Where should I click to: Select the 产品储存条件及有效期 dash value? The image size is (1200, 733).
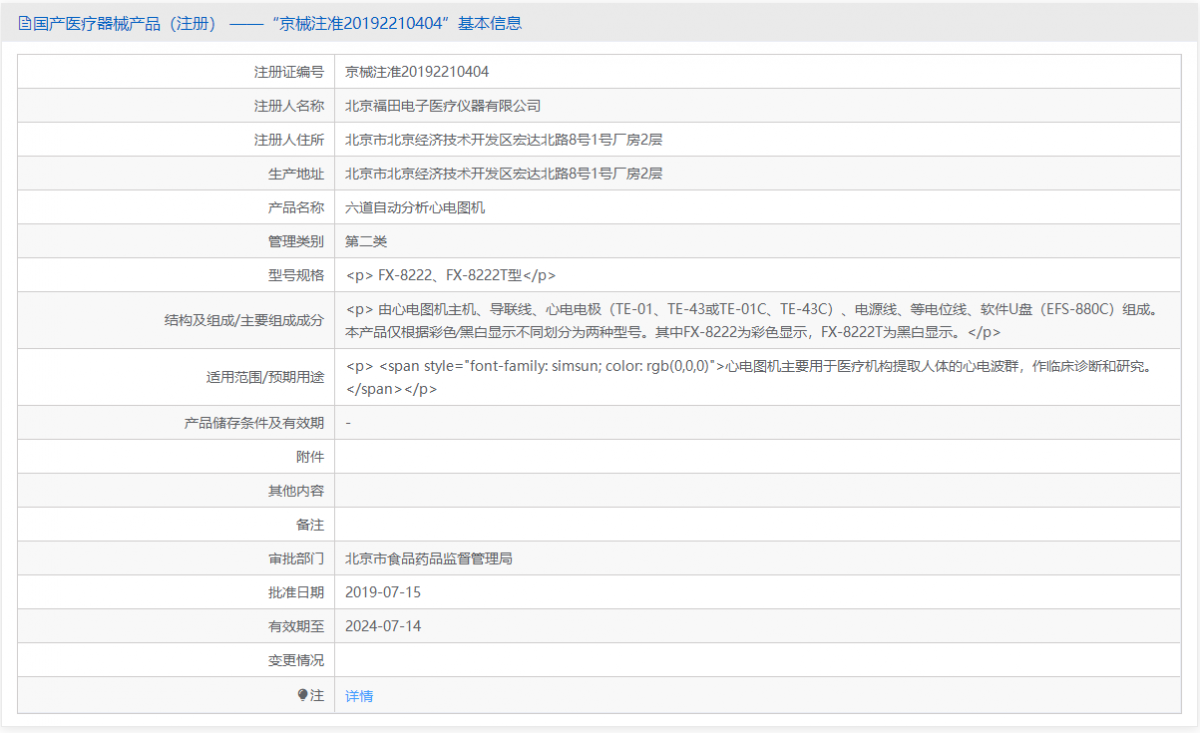click(x=348, y=422)
